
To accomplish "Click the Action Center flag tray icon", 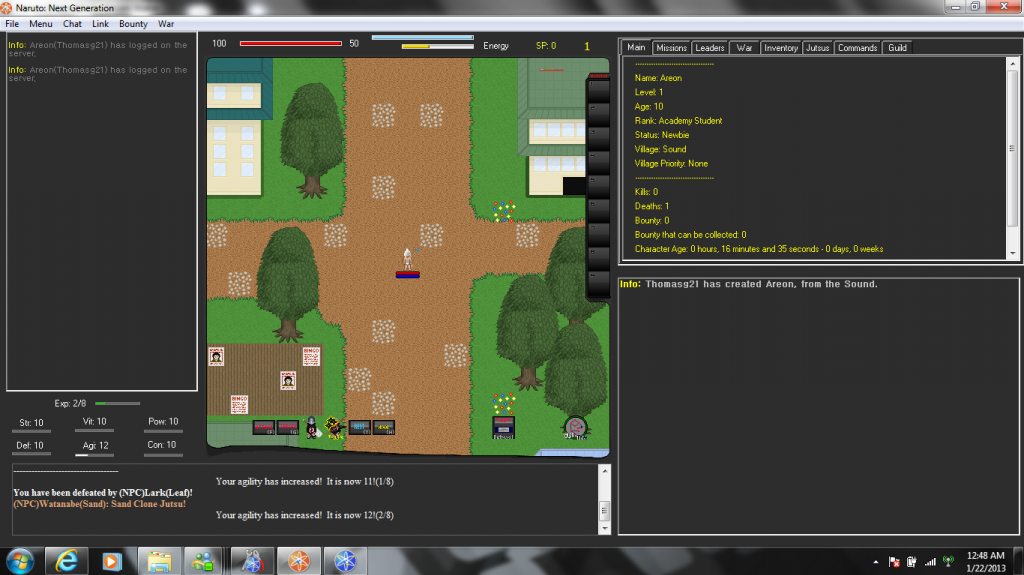I will (894, 561).
